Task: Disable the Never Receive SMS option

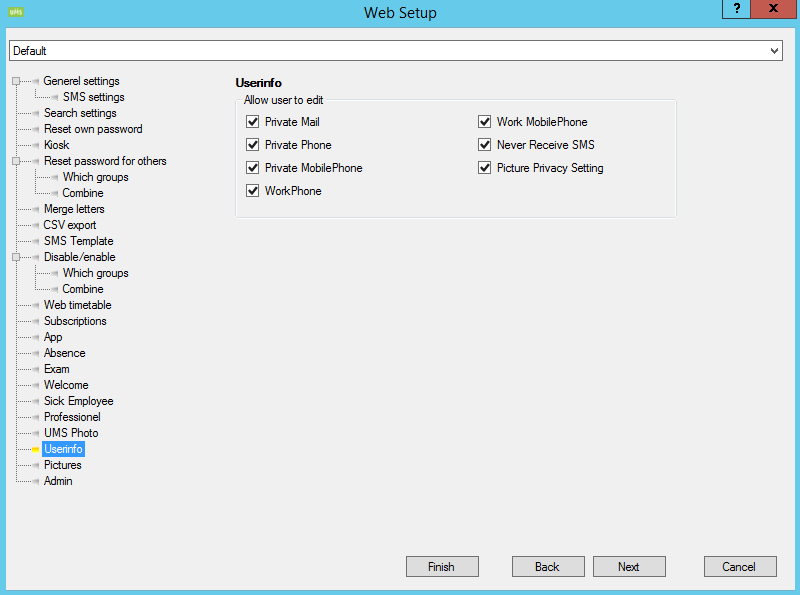Action: coord(485,145)
